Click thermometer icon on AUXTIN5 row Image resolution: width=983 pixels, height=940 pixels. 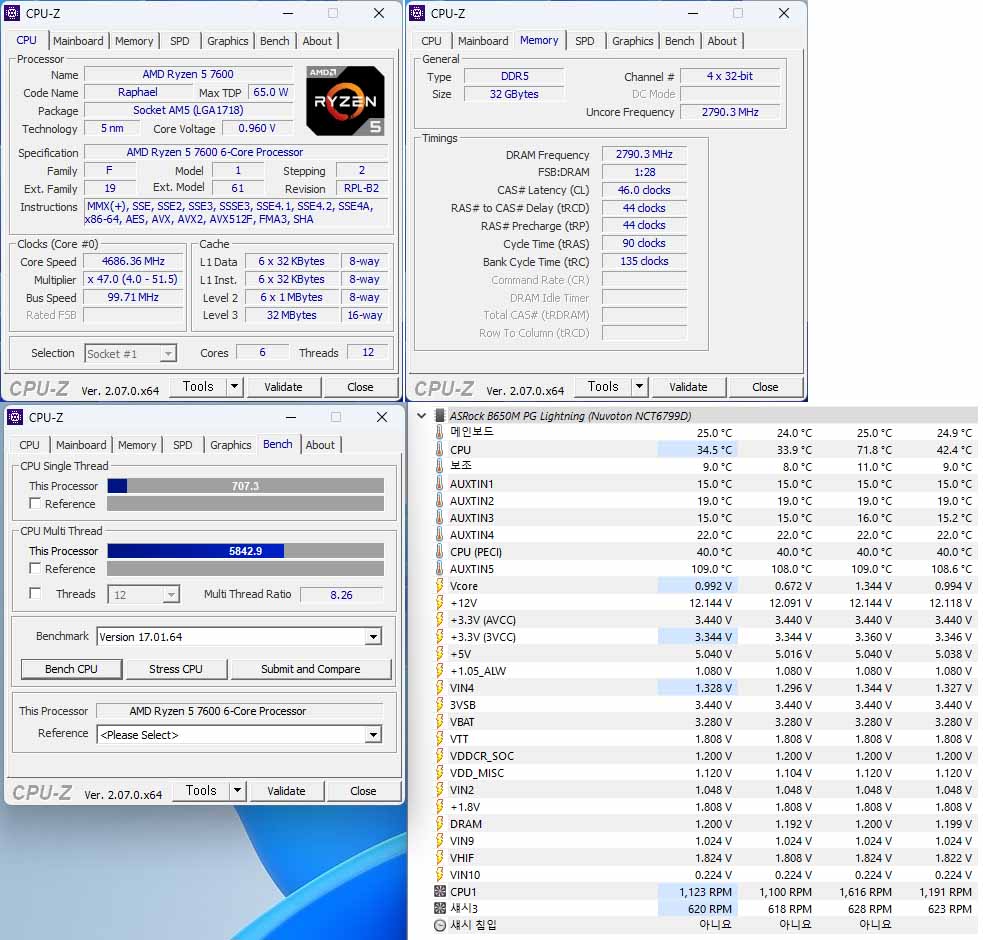[439, 569]
